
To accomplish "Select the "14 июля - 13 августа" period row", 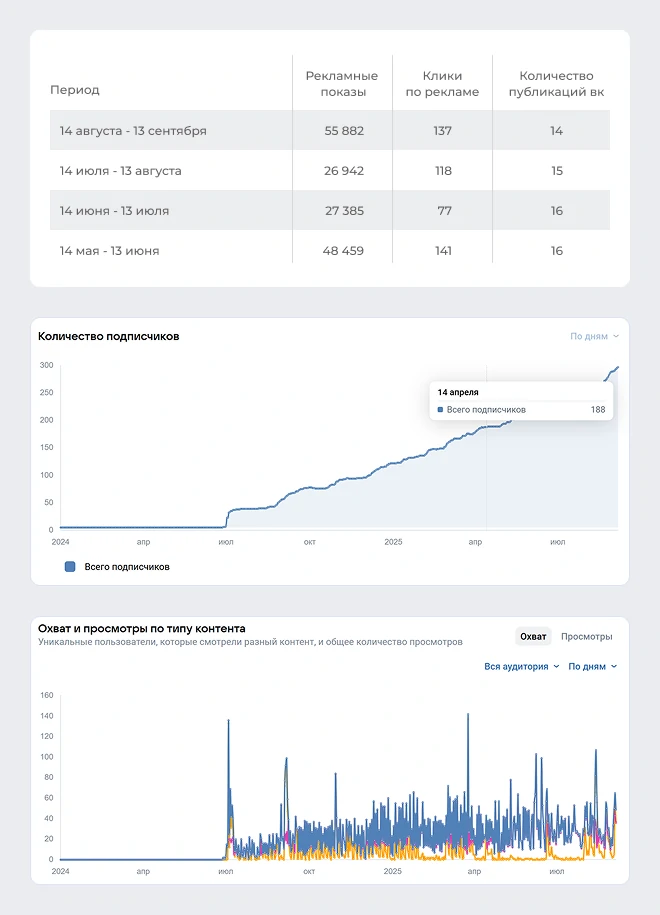I will (x=120, y=171).
